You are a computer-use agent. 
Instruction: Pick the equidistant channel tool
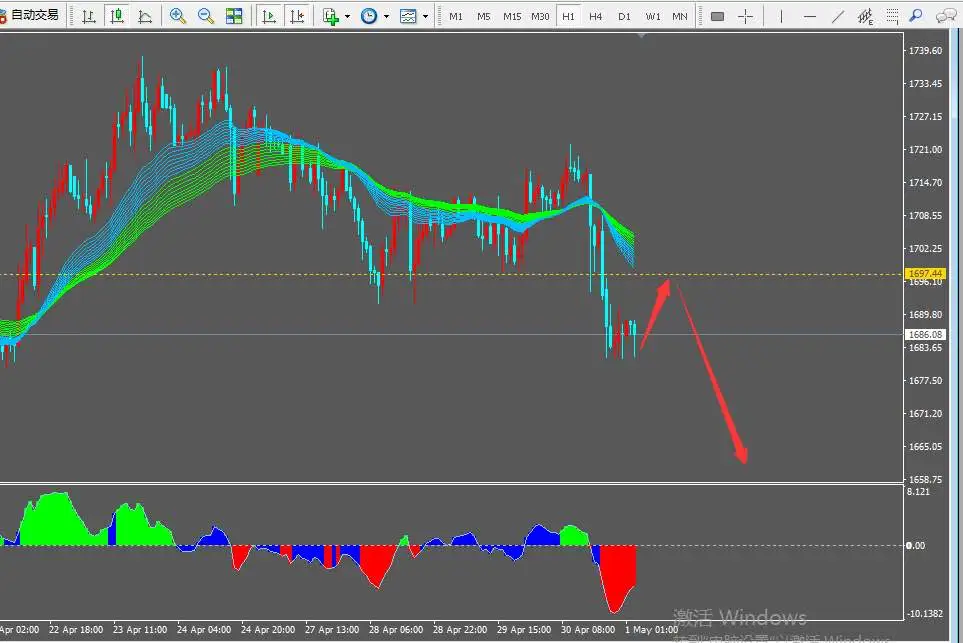[x=865, y=17]
